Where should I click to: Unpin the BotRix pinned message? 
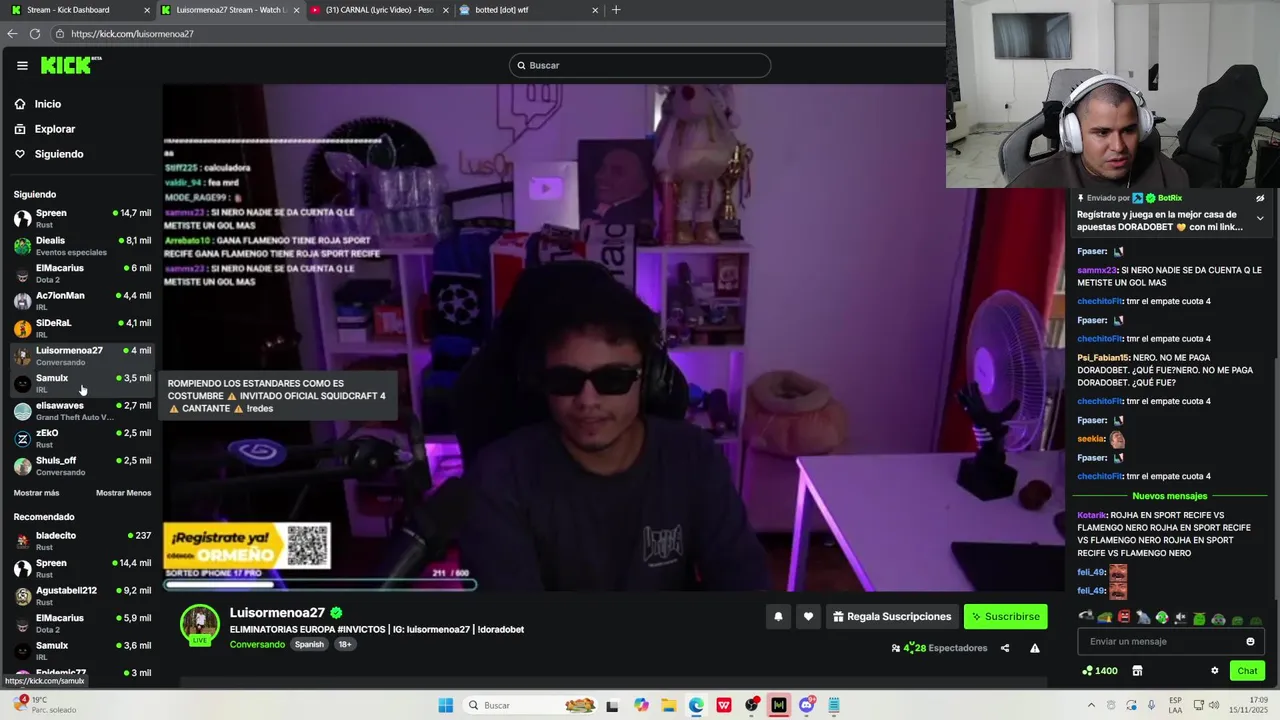(1260, 198)
